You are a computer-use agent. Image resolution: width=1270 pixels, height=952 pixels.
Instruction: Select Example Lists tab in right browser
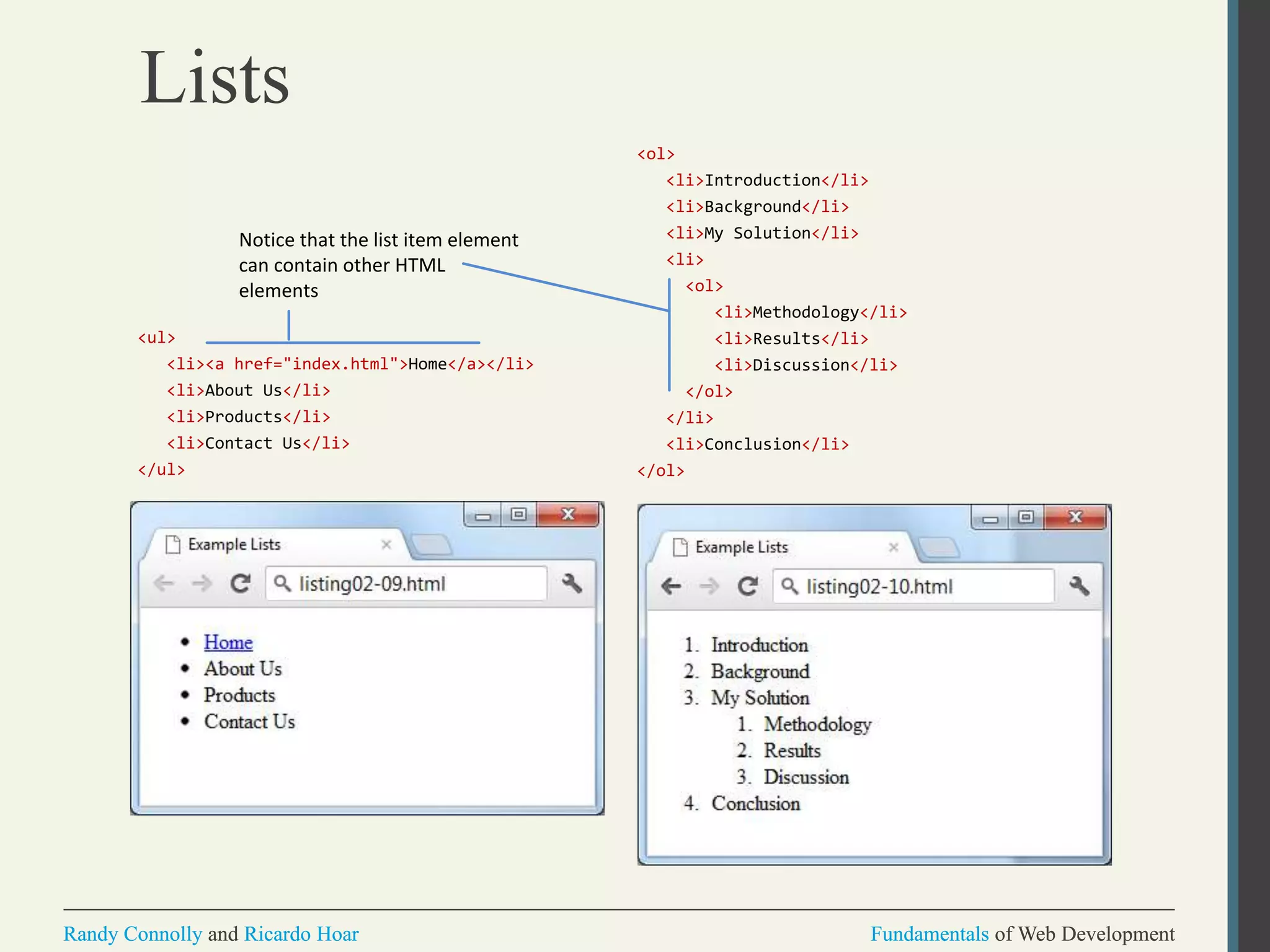pos(741,547)
